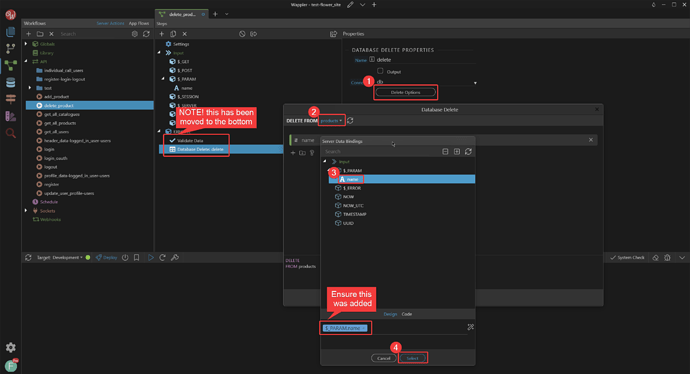Select the delete_prod... document tab
Screen dimensions: 690x374
(x=182, y=14)
